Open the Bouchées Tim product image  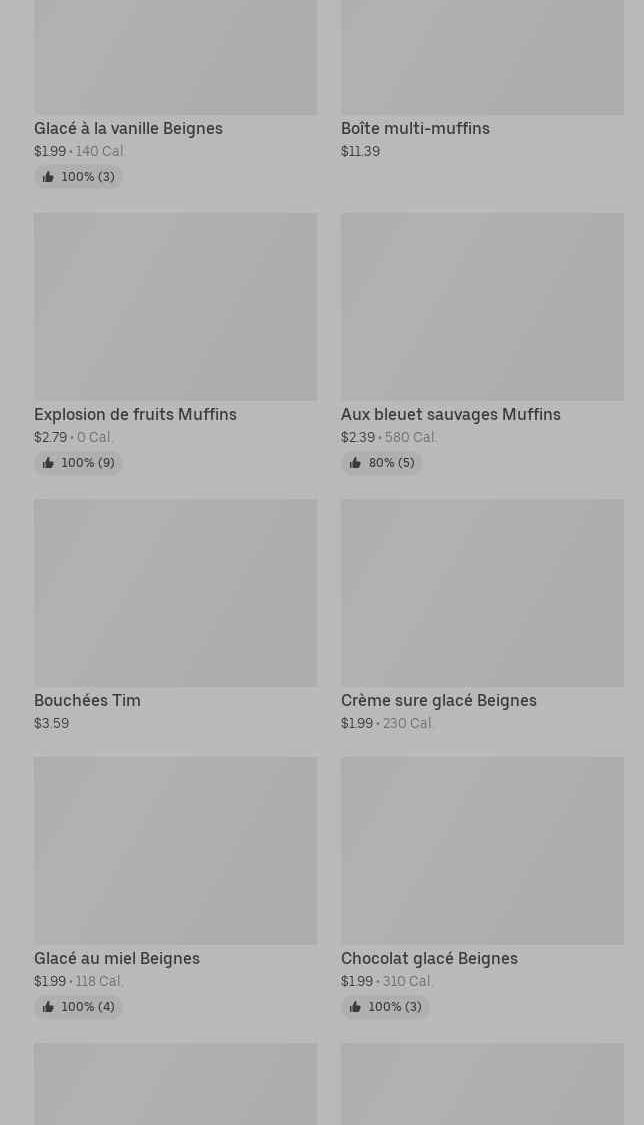pos(175,592)
